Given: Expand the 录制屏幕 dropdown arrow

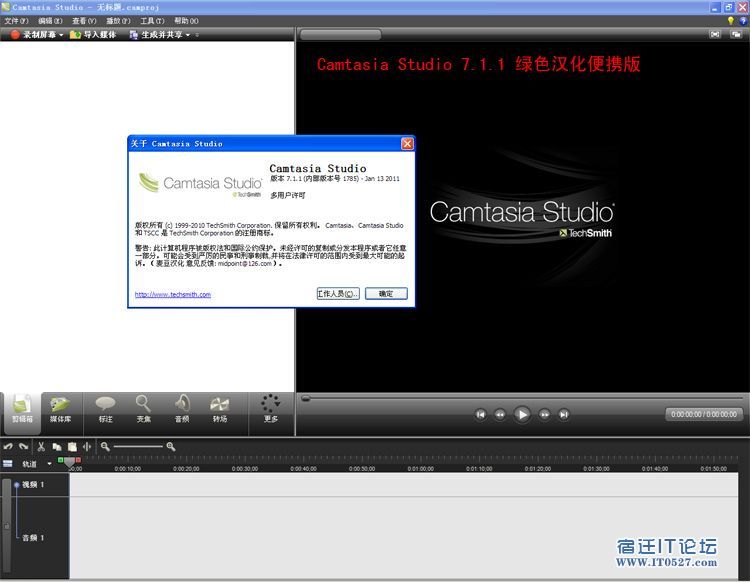Looking at the screenshot, I should (61, 35).
